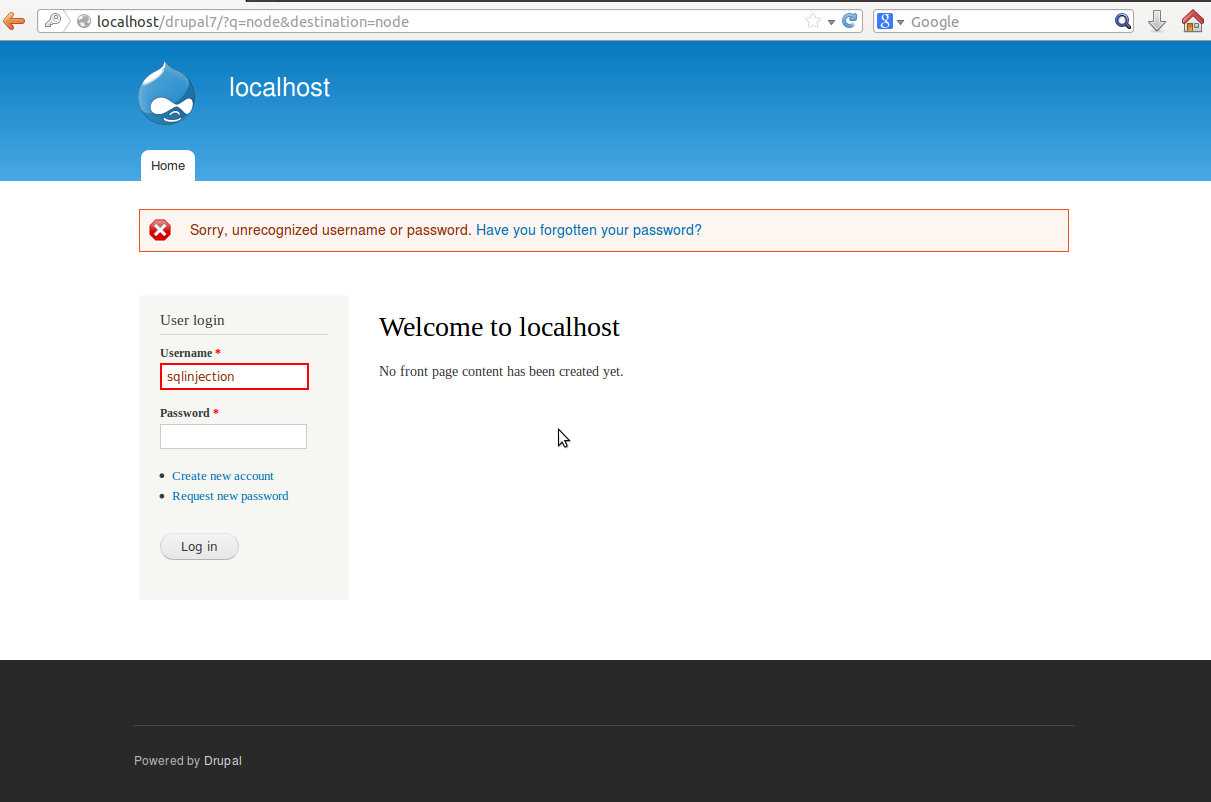Click the page reload icon in the address bar
Image resolution: width=1211 pixels, height=802 pixels.
[849, 20]
